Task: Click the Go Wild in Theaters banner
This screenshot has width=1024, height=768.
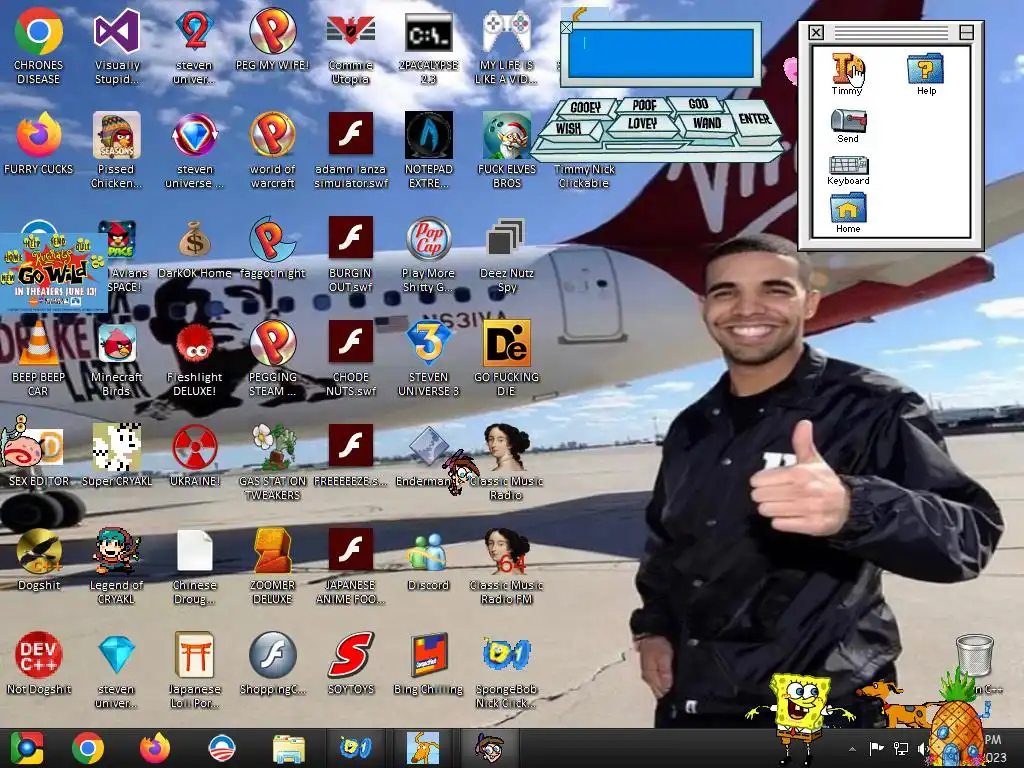Action: click(54, 271)
